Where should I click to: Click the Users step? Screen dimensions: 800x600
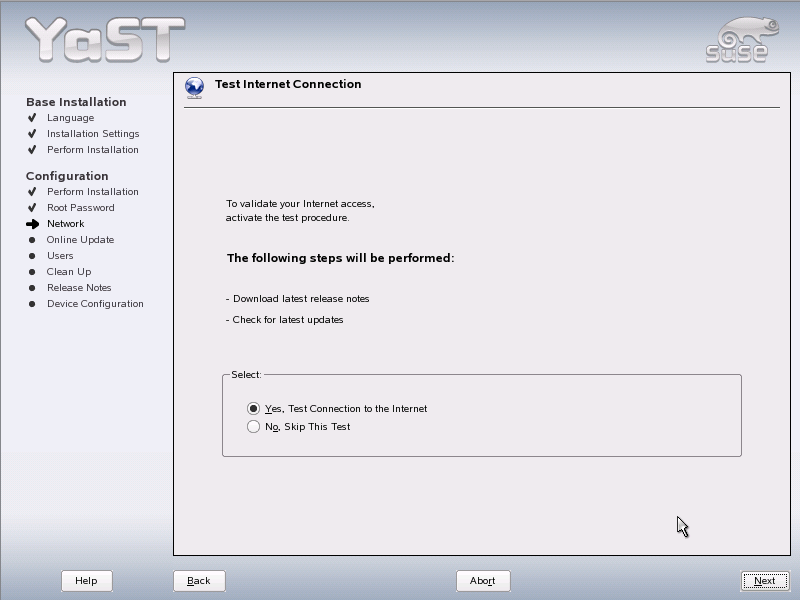point(60,256)
